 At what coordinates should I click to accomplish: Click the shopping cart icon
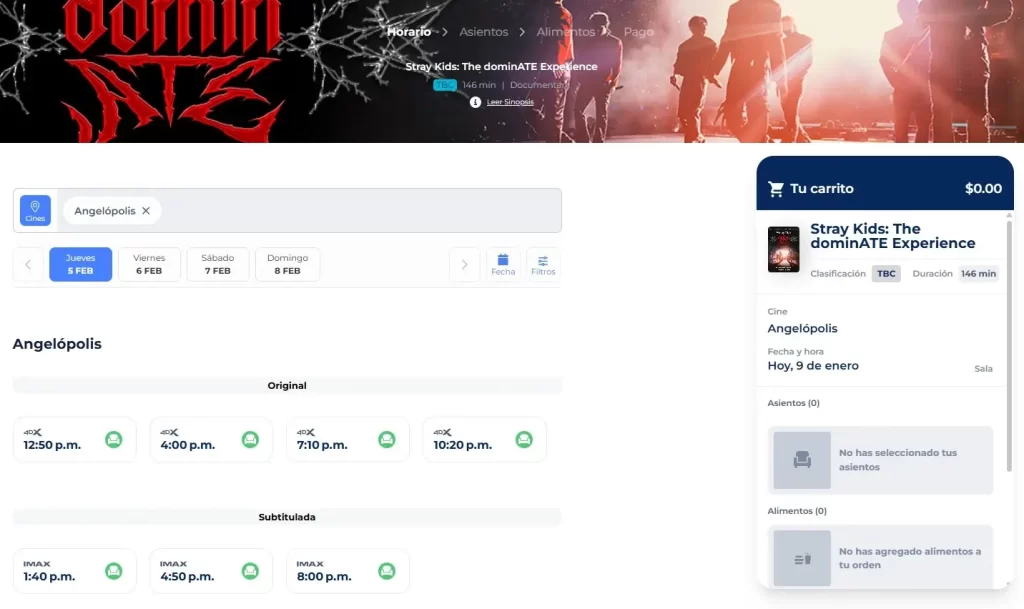pos(776,189)
